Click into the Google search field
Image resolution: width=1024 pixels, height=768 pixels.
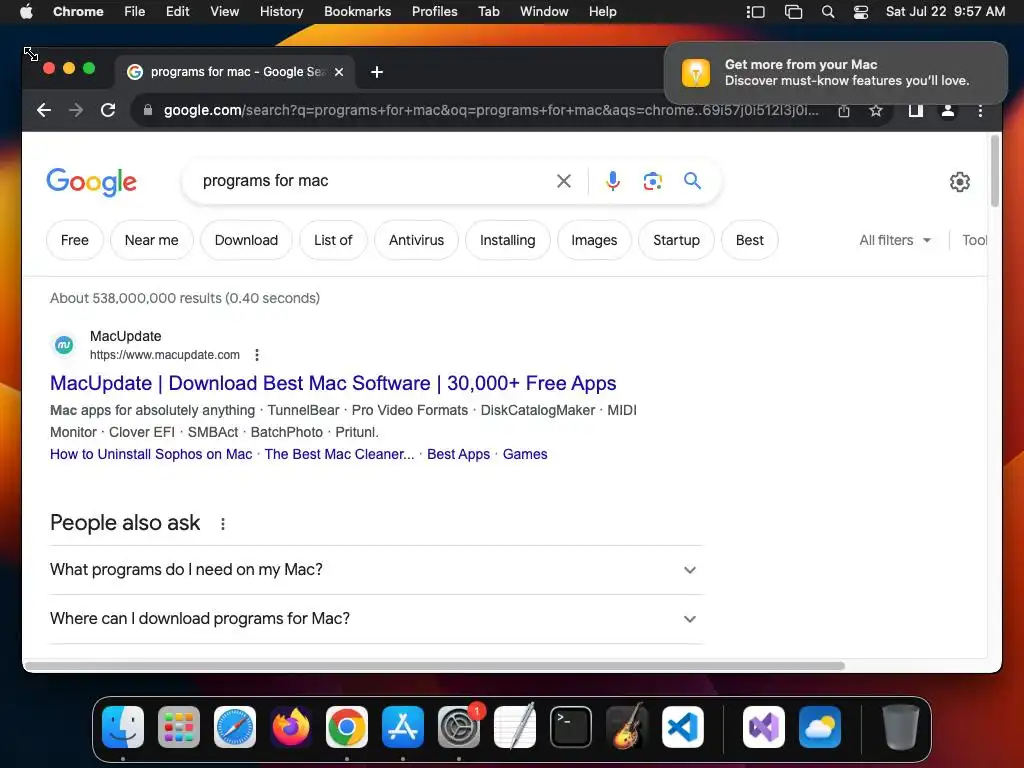coord(372,181)
